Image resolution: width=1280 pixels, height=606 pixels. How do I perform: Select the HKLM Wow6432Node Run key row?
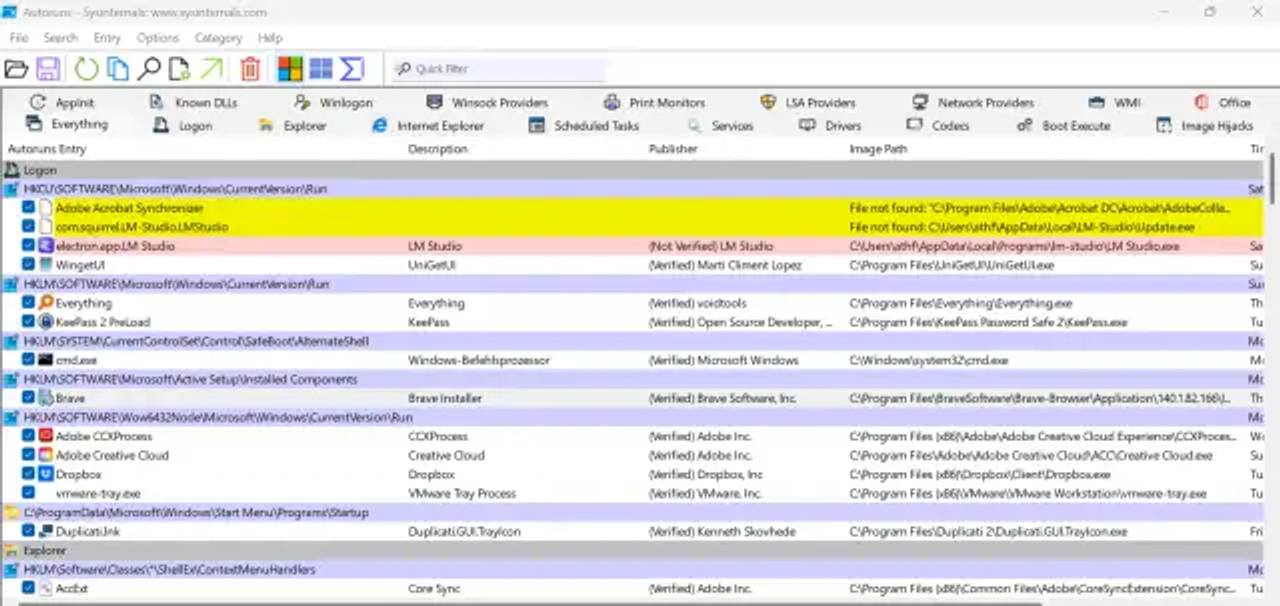pos(634,417)
